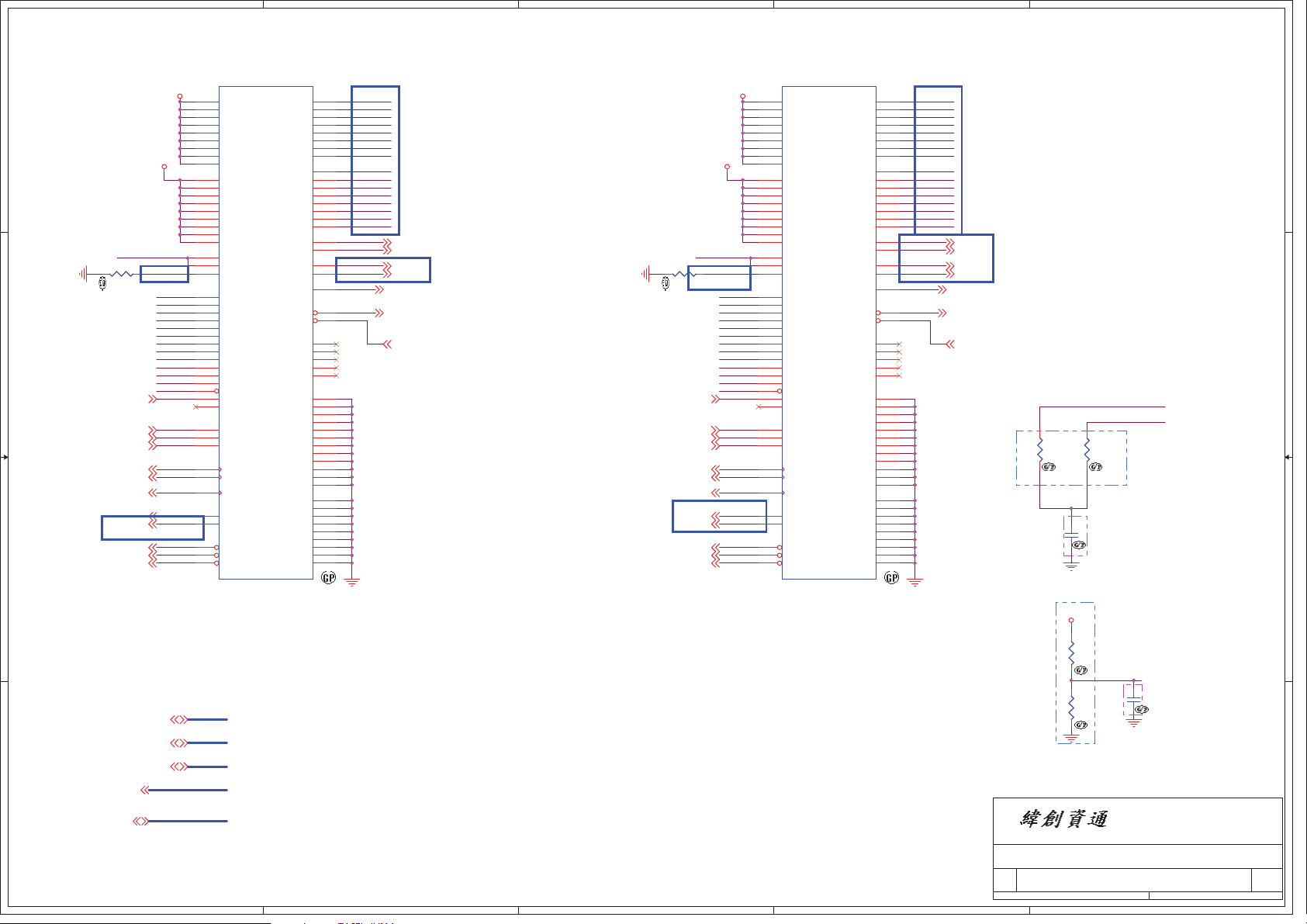Select the ground symbol under left chip's bus
The width and height of the screenshot is (1307, 924).
tap(352, 582)
